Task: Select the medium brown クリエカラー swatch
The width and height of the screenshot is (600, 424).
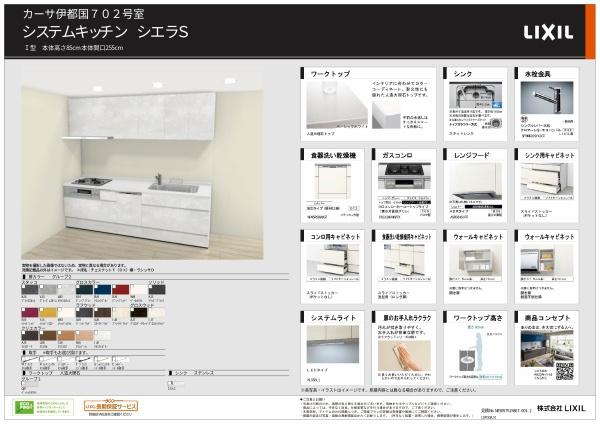Action: (x=48, y=336)
